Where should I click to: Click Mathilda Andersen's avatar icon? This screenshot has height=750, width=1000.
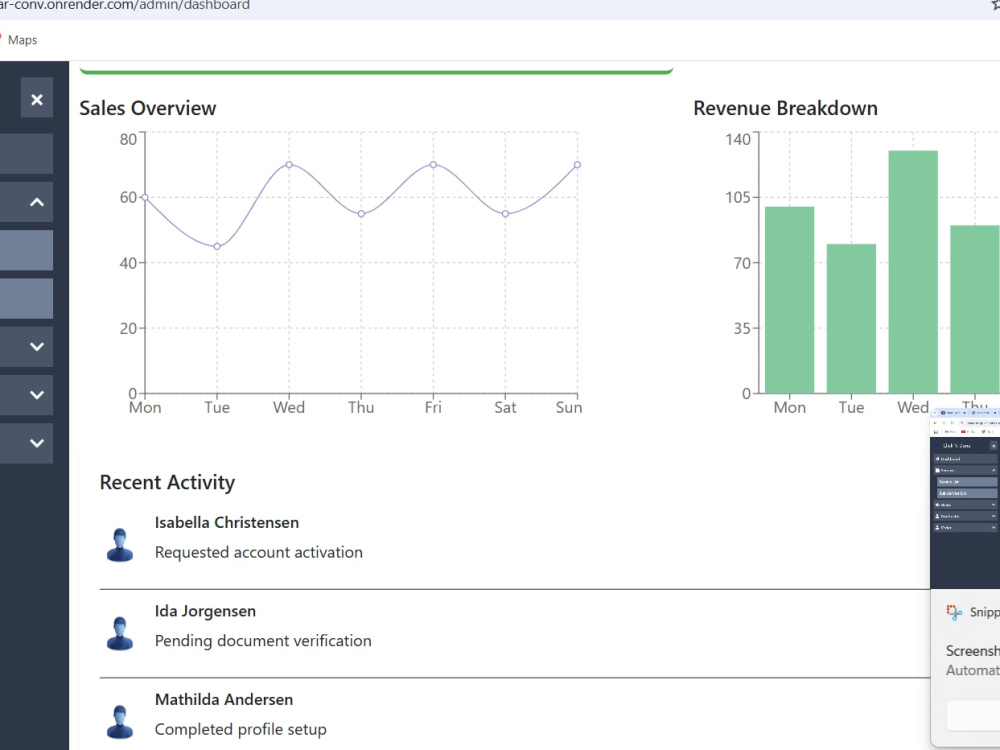(x=120, y=721)
